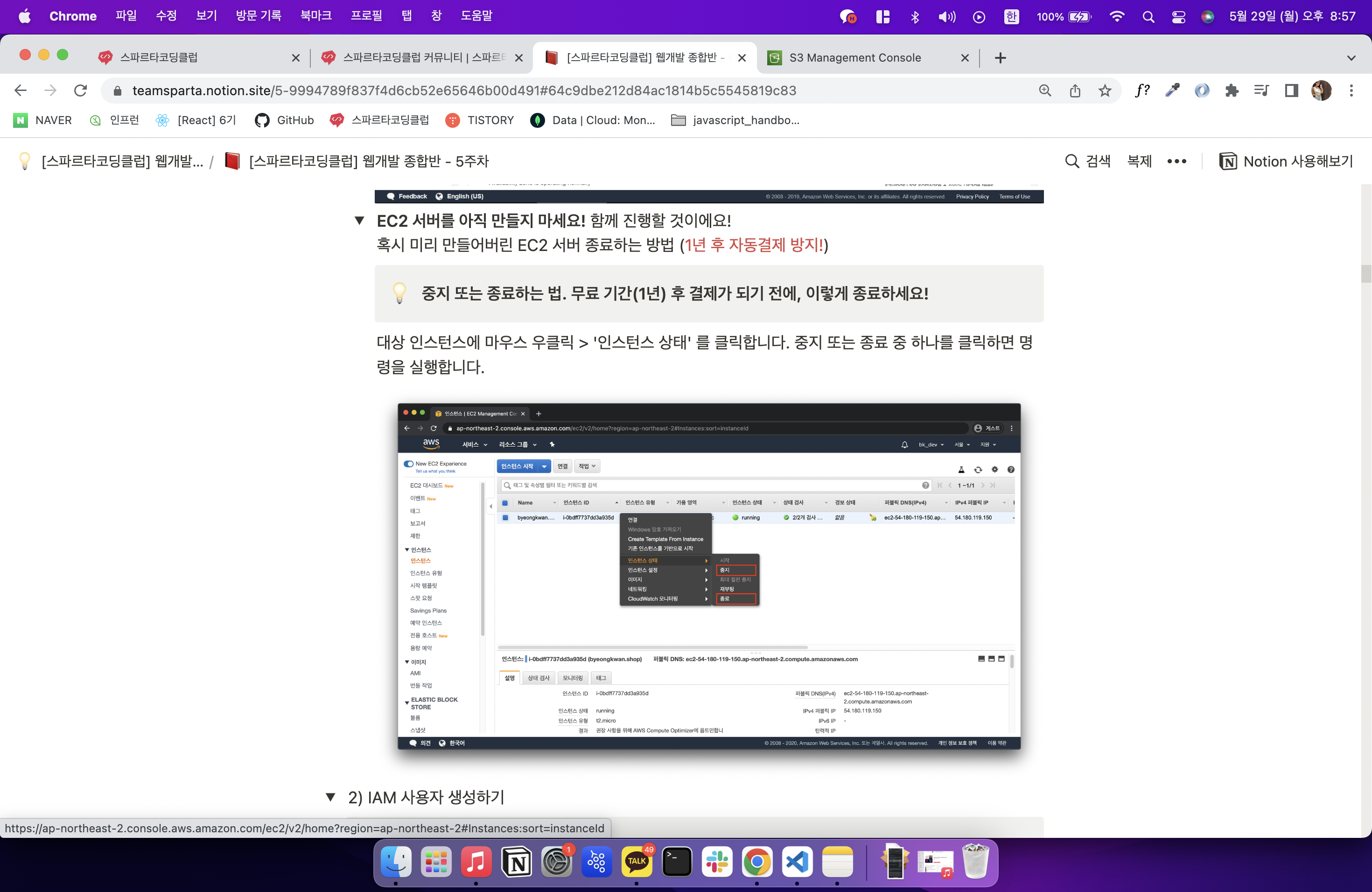Open the Chrome profile avatar
This screenshot has width=1372, height=892.
click(1321, 91)
